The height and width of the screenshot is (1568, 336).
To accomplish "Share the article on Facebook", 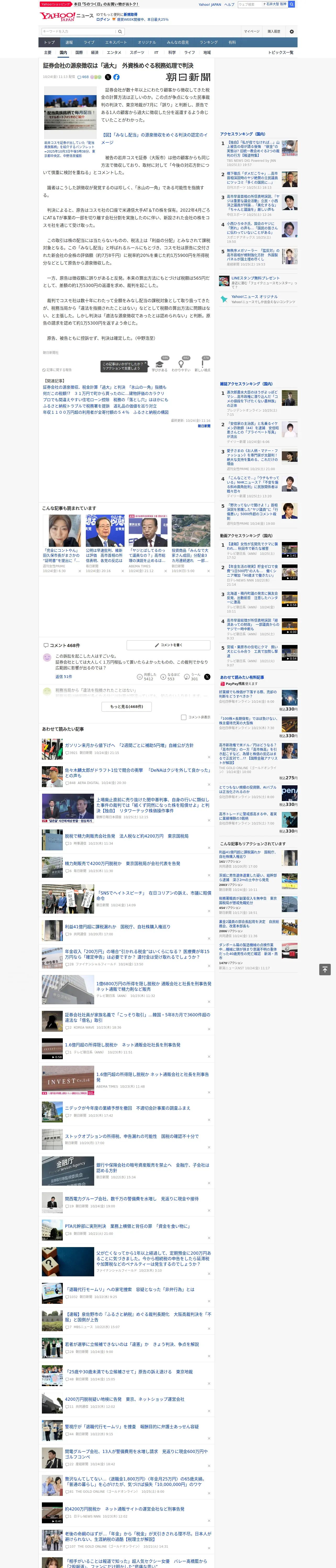I will point(116,77).
